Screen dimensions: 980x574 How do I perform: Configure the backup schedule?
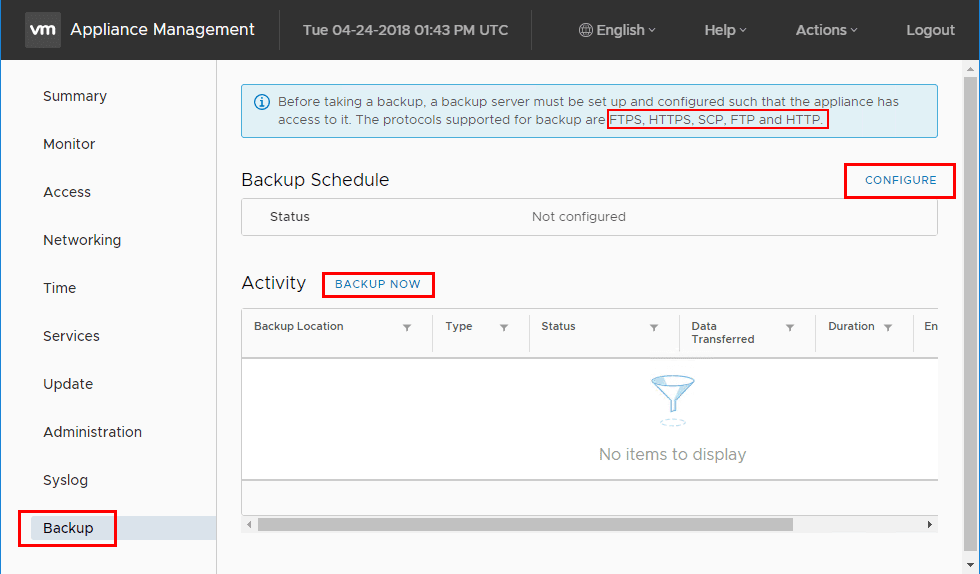coord(900,181)
